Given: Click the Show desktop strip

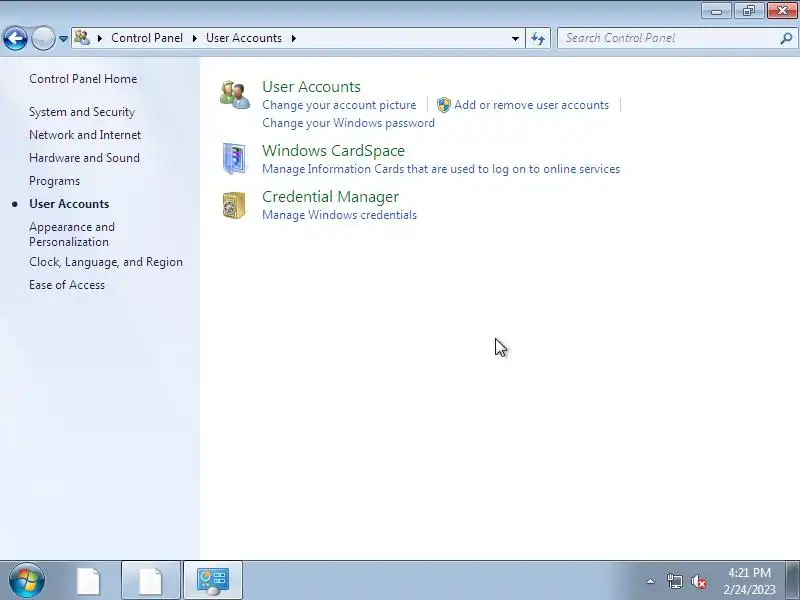Looking at the screenshot, I should [x=793, y=581].
